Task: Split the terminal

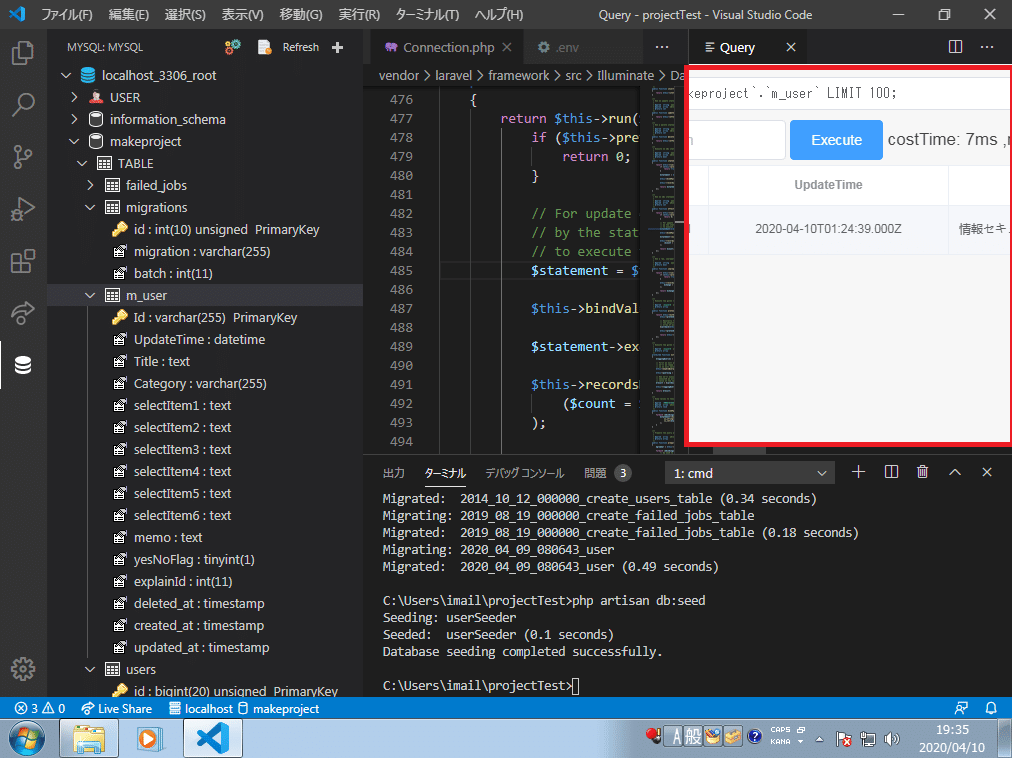Action: pos(891,472)
